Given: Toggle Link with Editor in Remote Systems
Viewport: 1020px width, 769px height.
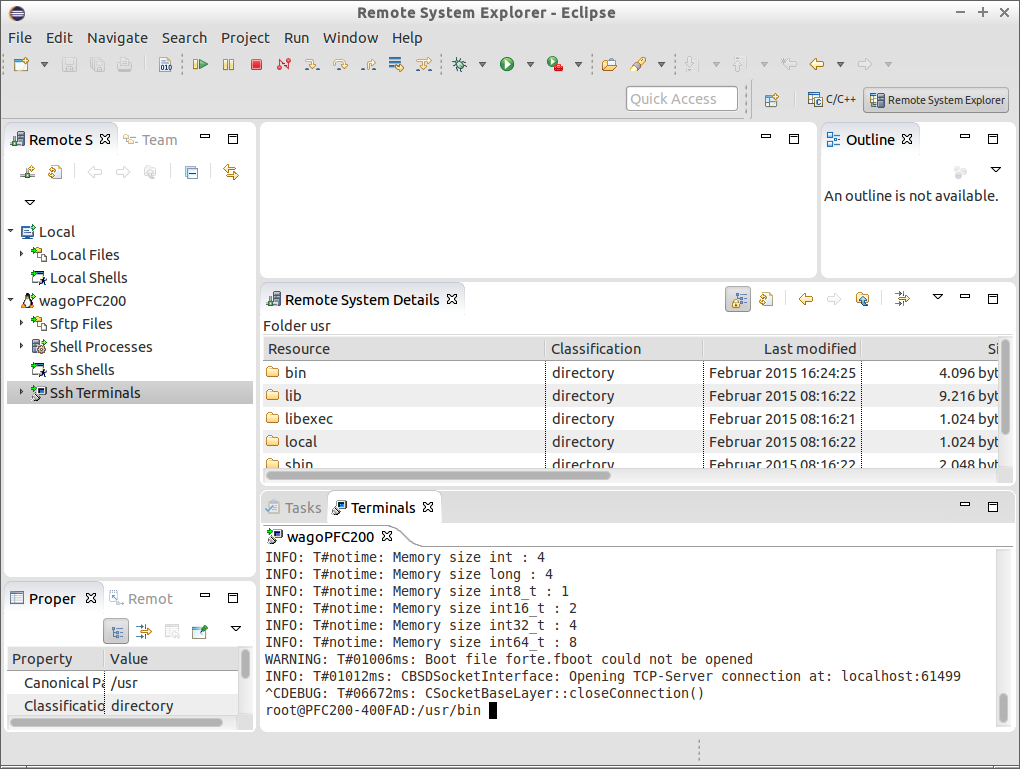Looking at the screenshot, I should tap(231, 172).
